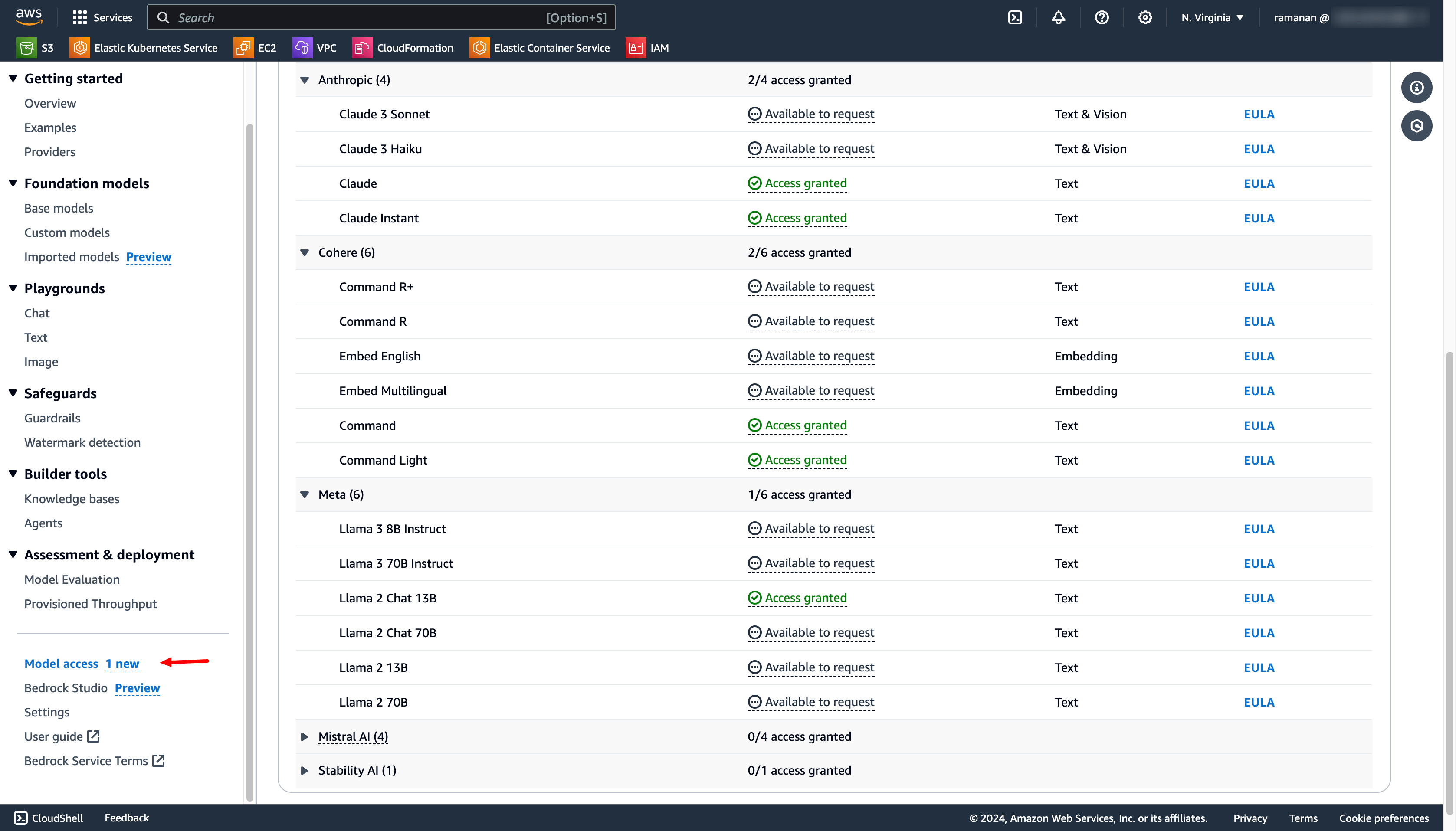The height and width of the screenshot is (831, 1456).
Task: Collapse the Anthropic (4) provider group
Action: coord(305,81)
